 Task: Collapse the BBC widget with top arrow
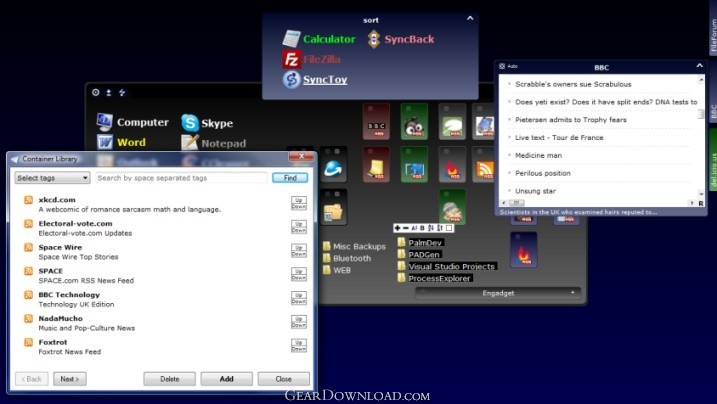click(x=699, y=66)
